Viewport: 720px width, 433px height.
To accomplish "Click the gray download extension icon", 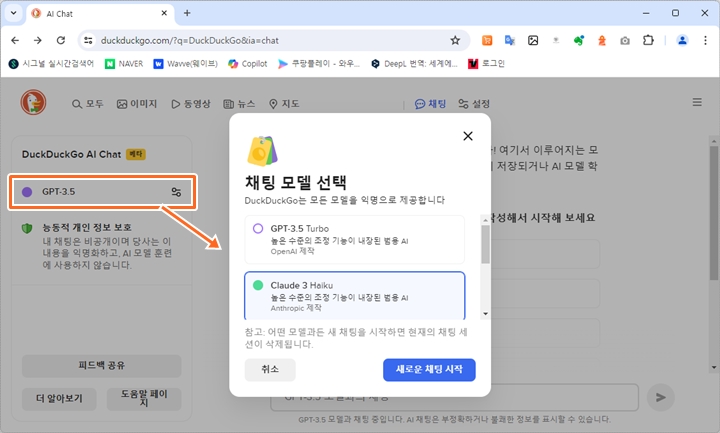I will [556, 40].
